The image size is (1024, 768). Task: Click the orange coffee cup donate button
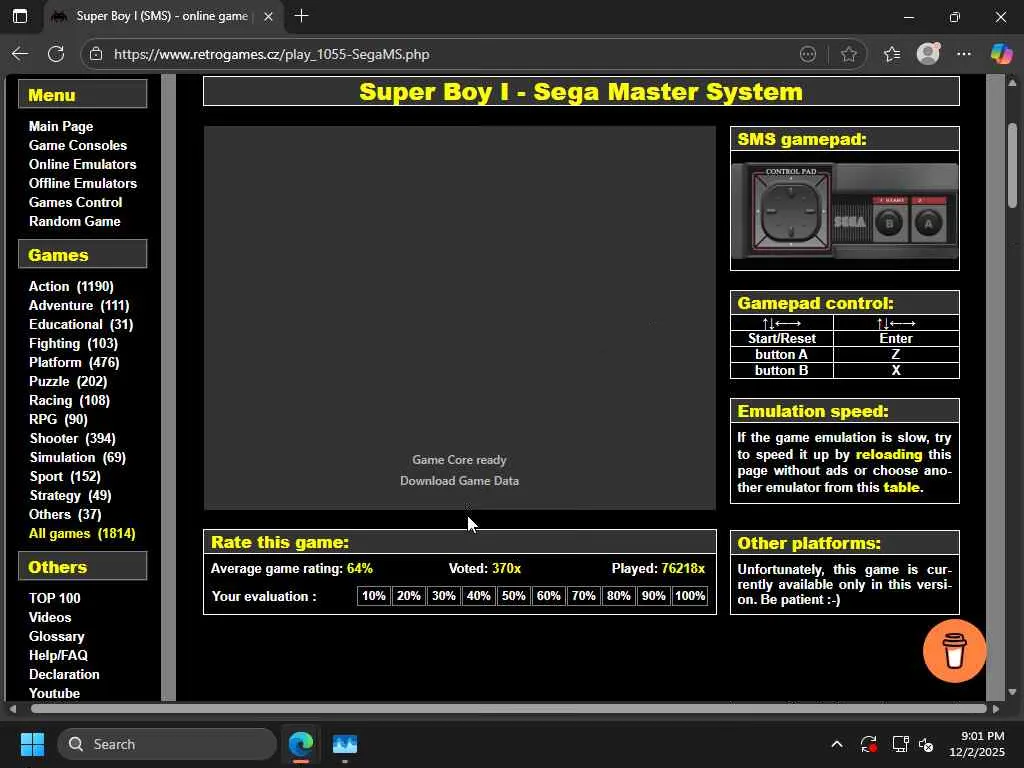(954, 650)
